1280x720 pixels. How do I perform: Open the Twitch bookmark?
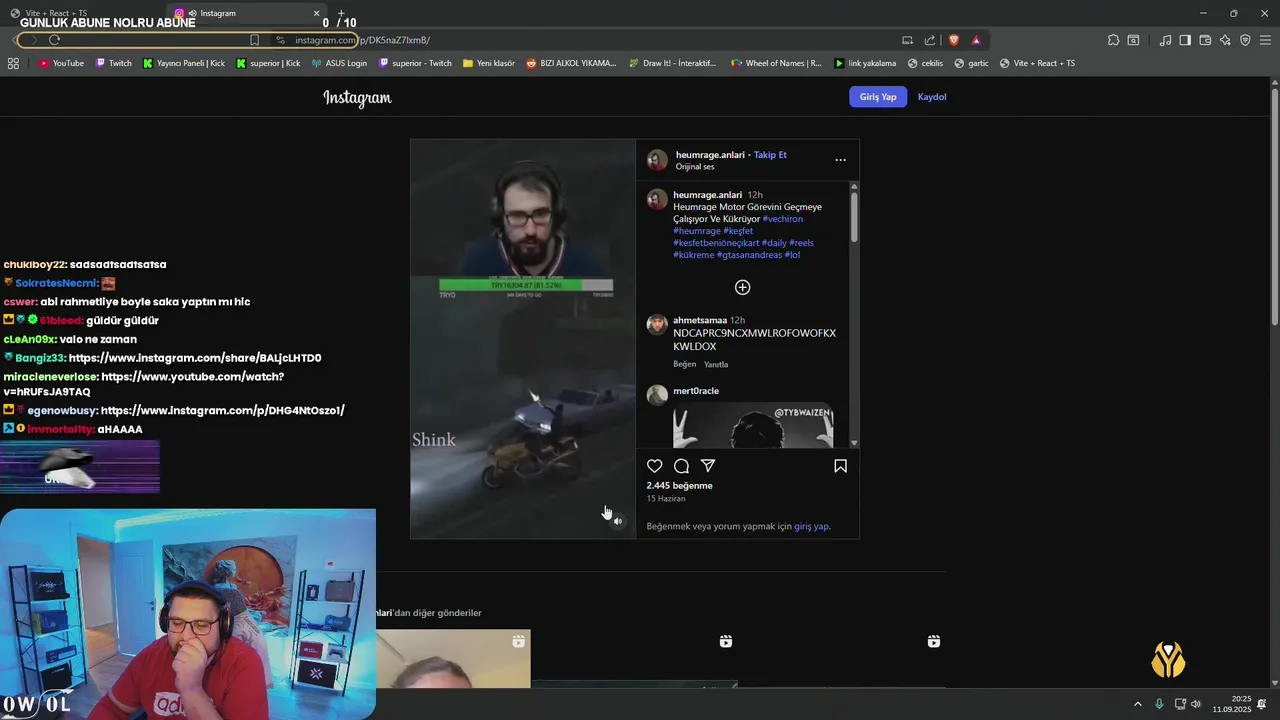(x=113, y=63)
